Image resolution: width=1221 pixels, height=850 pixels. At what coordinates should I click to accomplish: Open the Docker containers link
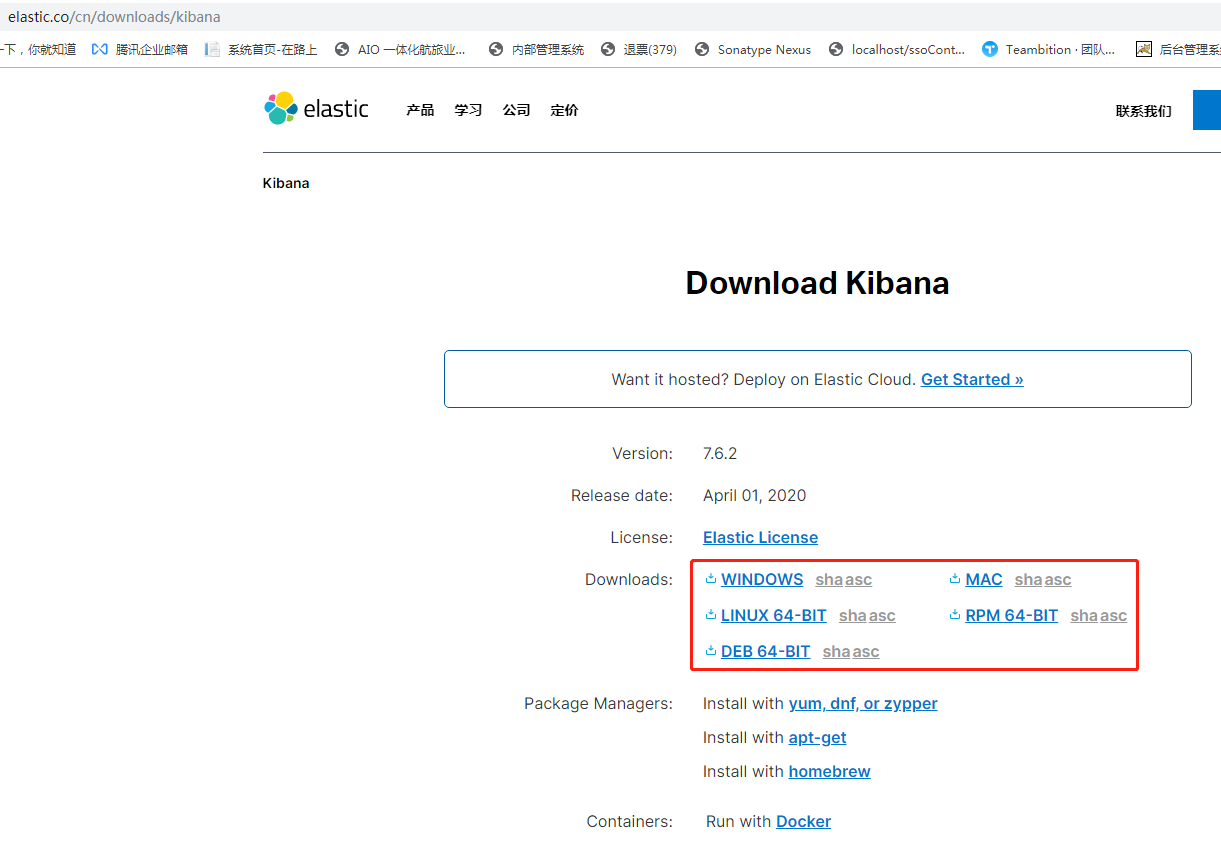(803, 821)
